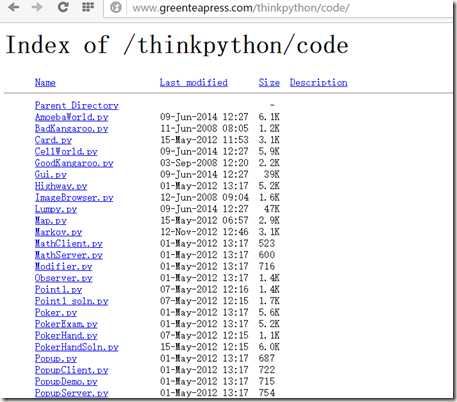457x402 pixels.
Task: Click the browser forward arrow
Action: point(37,7)
